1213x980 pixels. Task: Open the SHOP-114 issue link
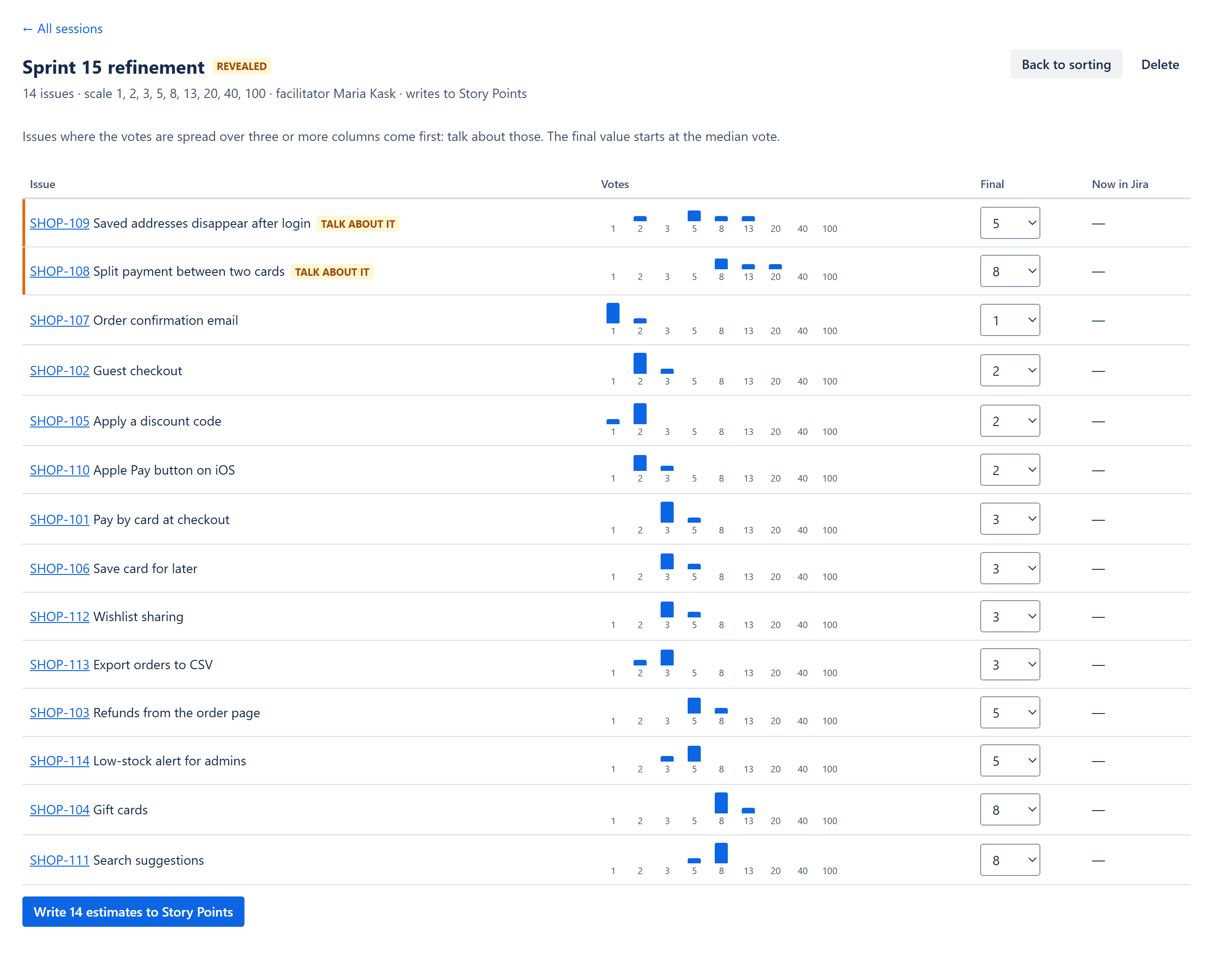[x=59, y=760]
